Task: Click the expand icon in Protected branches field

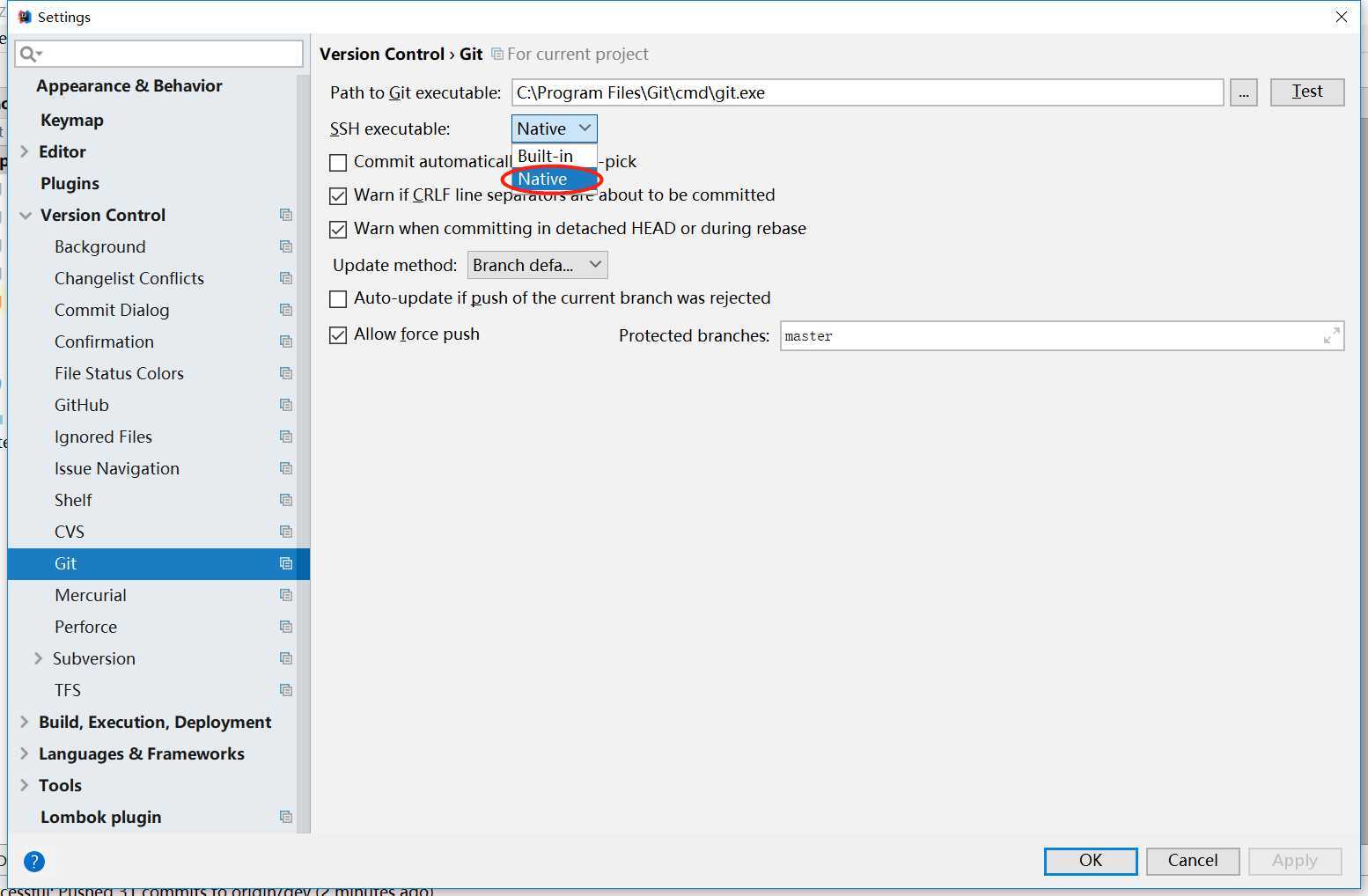Action: (1331, 335)
